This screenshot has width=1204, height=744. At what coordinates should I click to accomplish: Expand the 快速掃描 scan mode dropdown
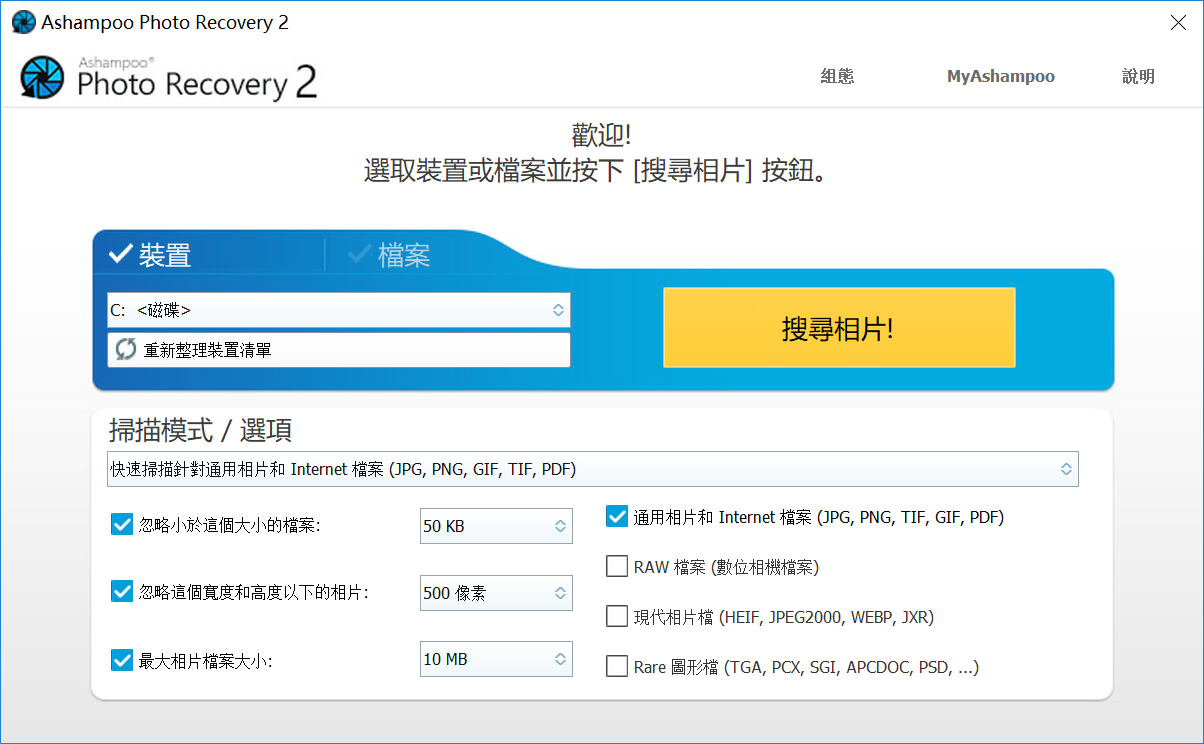pos(593,469)
